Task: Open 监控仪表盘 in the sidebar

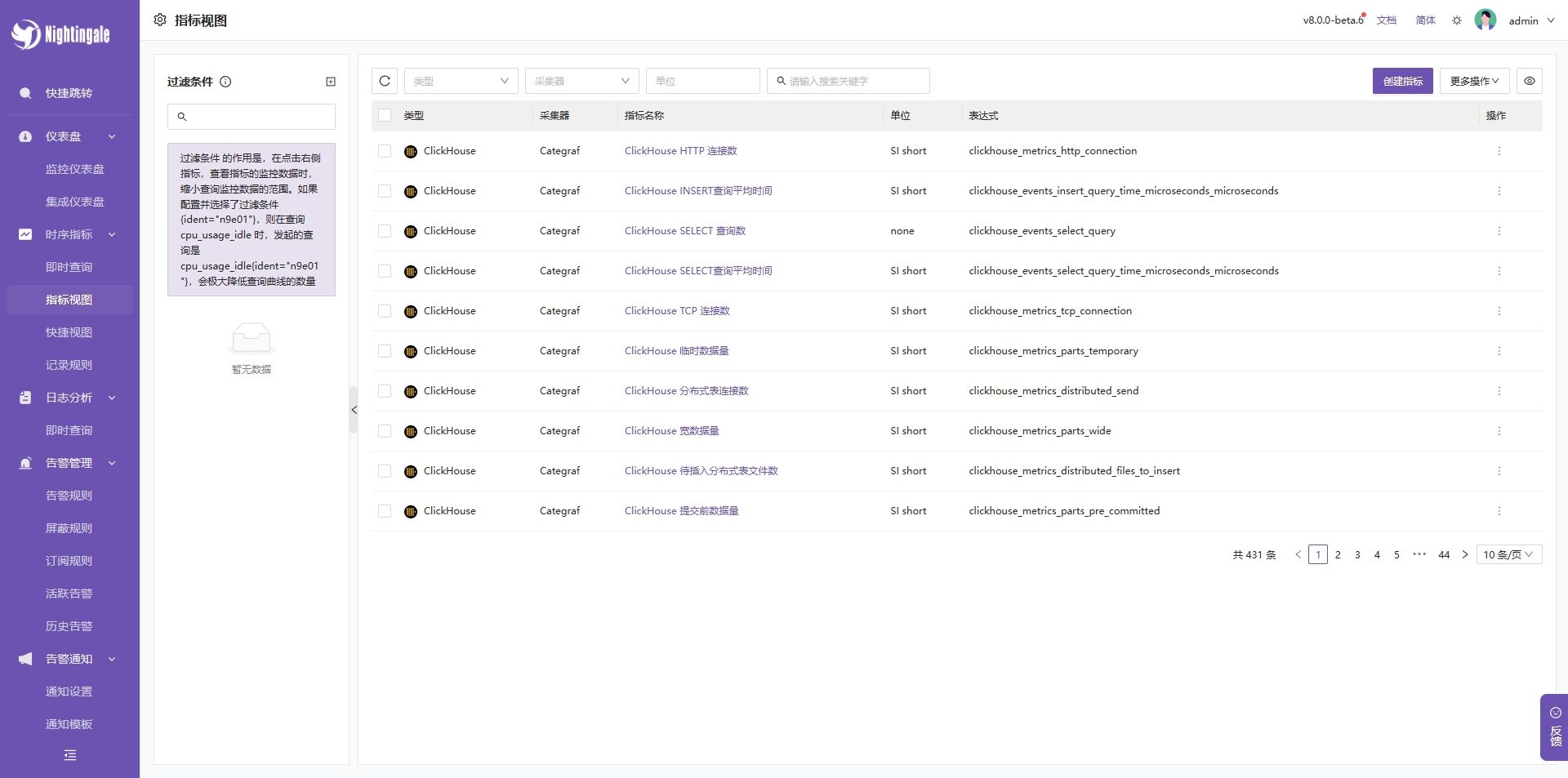Action: [75, 169]
